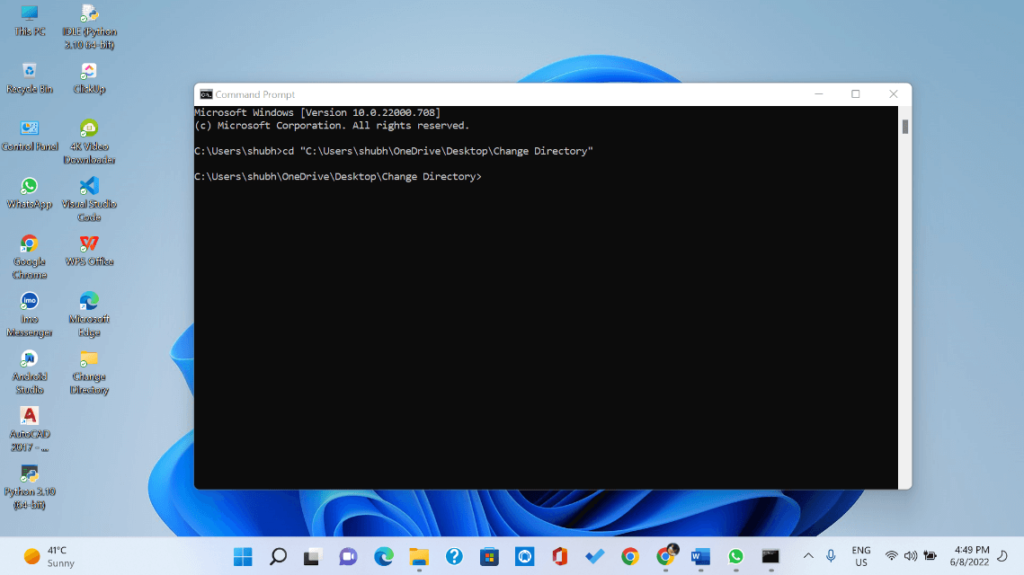This screenshot has height=575, width=1024.
Task: Click the Command Prompt title bar icon
Action: [x=206, y=94]
